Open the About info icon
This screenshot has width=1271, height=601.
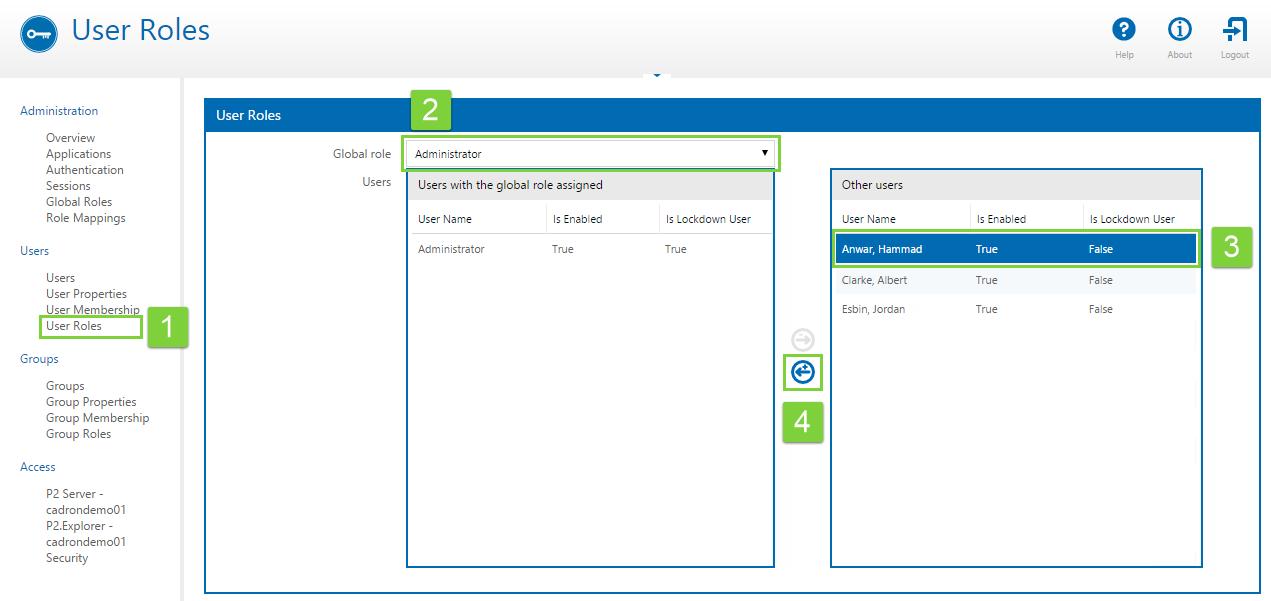point(1179,30)
